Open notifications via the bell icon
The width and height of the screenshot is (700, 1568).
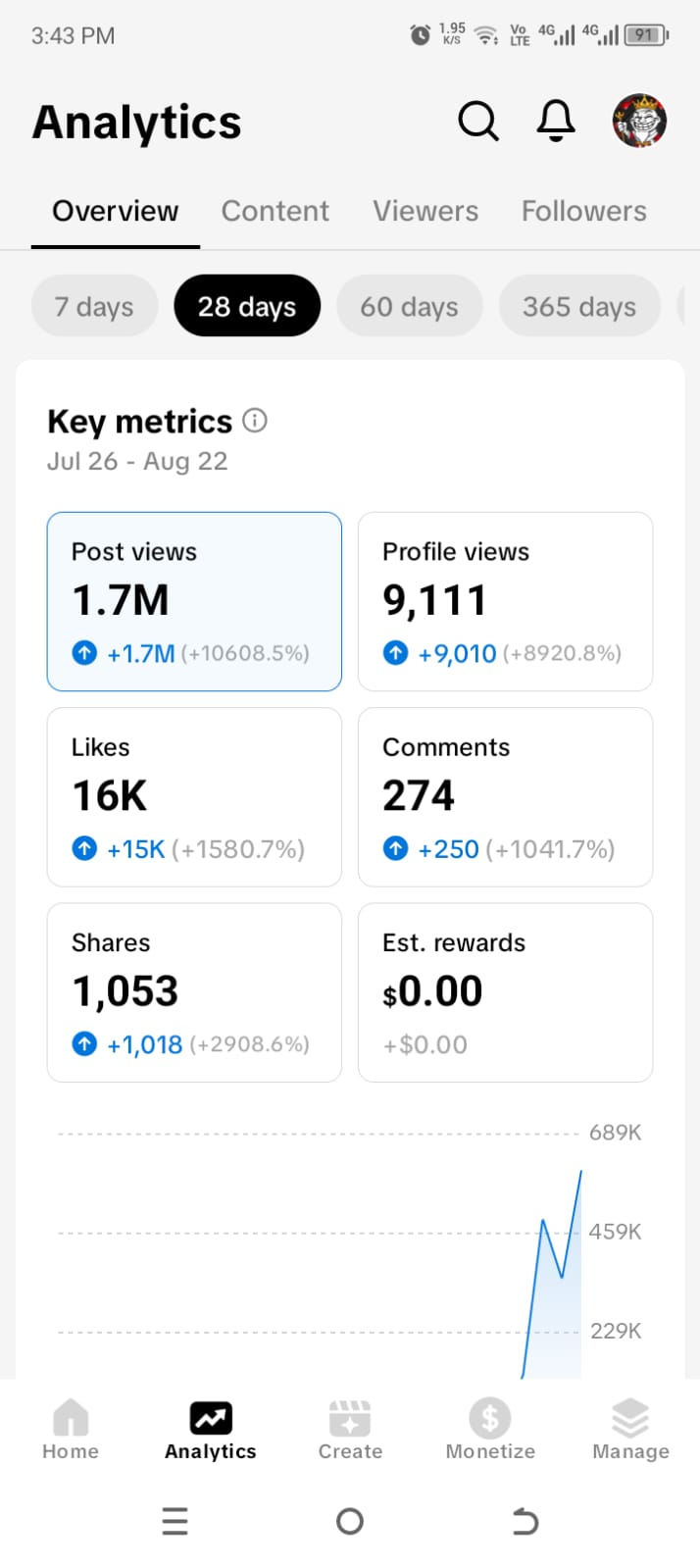tap(555, 121)
